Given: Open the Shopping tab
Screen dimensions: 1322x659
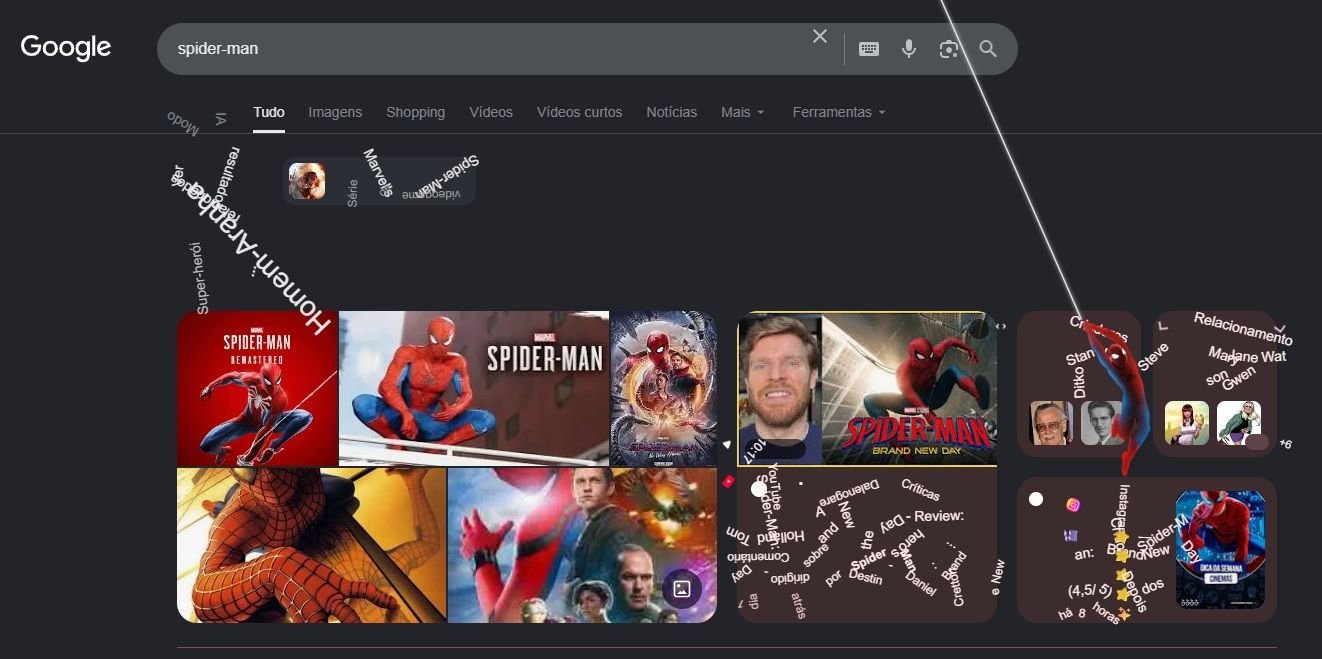Looking at the screenshot, I should click(x=415, y=112).
